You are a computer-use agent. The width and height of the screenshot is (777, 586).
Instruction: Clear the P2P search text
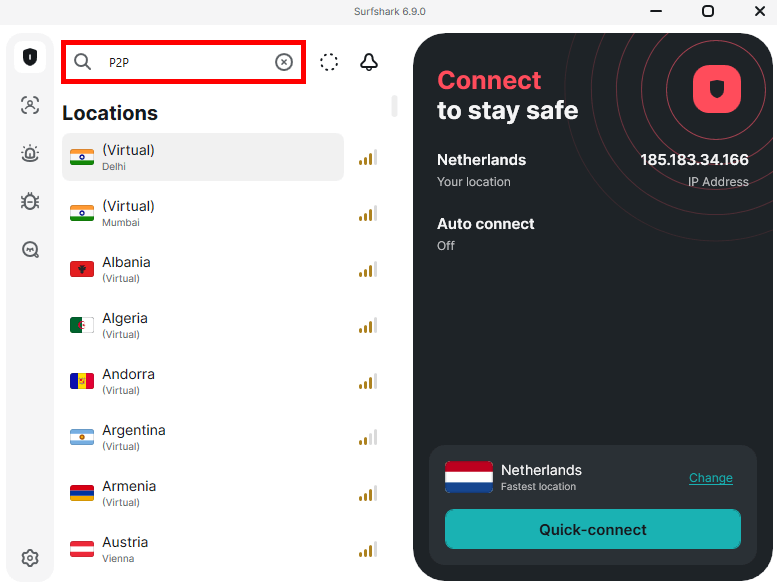point(284,62)
